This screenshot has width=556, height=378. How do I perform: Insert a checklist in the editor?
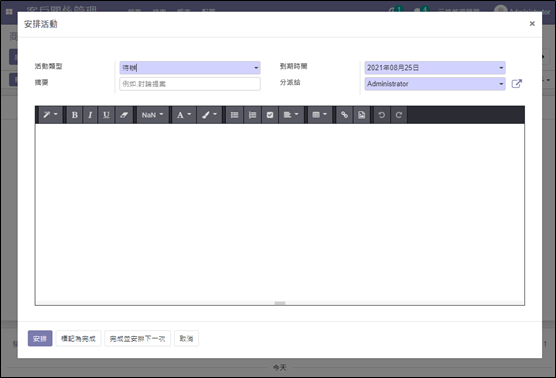pos(270,115)
